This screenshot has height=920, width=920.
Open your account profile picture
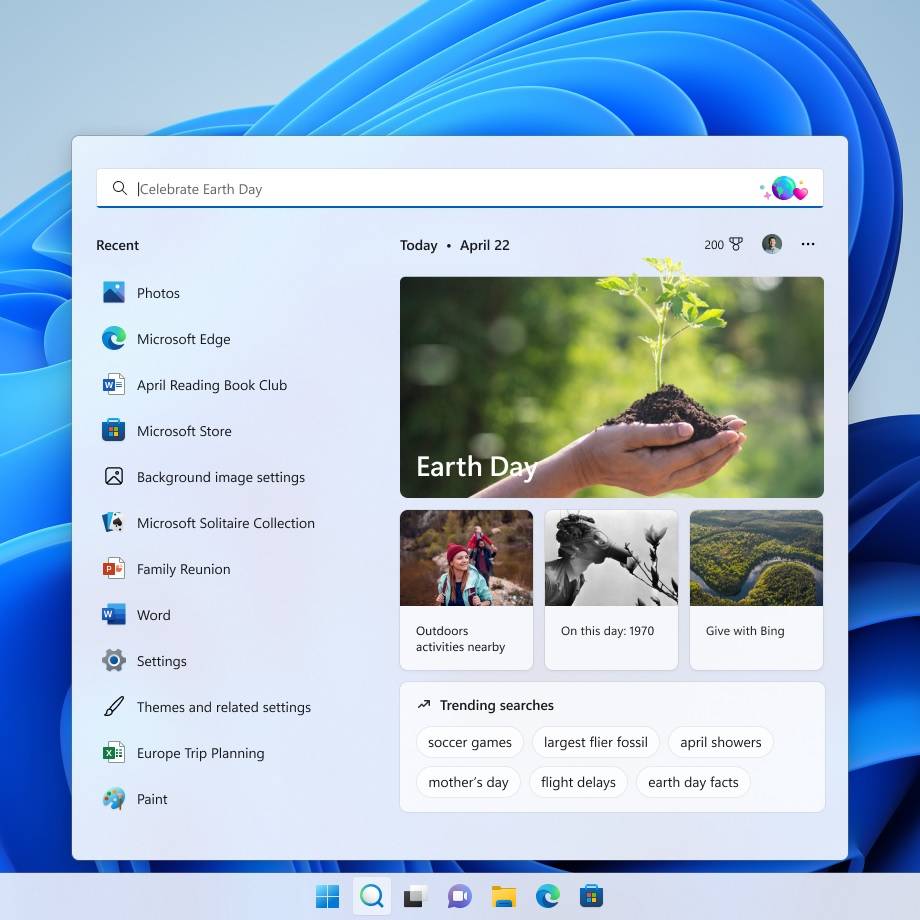(771, 243)
